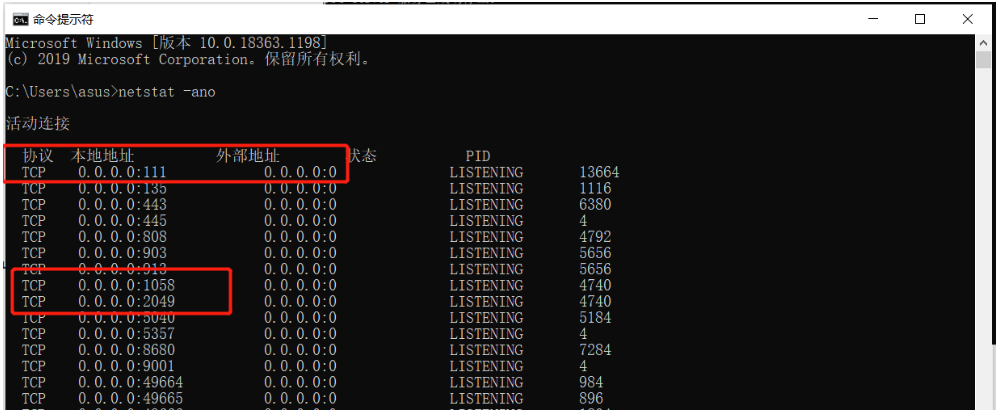This screenshot has width=1002, height=414.
Task: Click local address 0.0.0.0:903
Action: [x=122, y=253]
